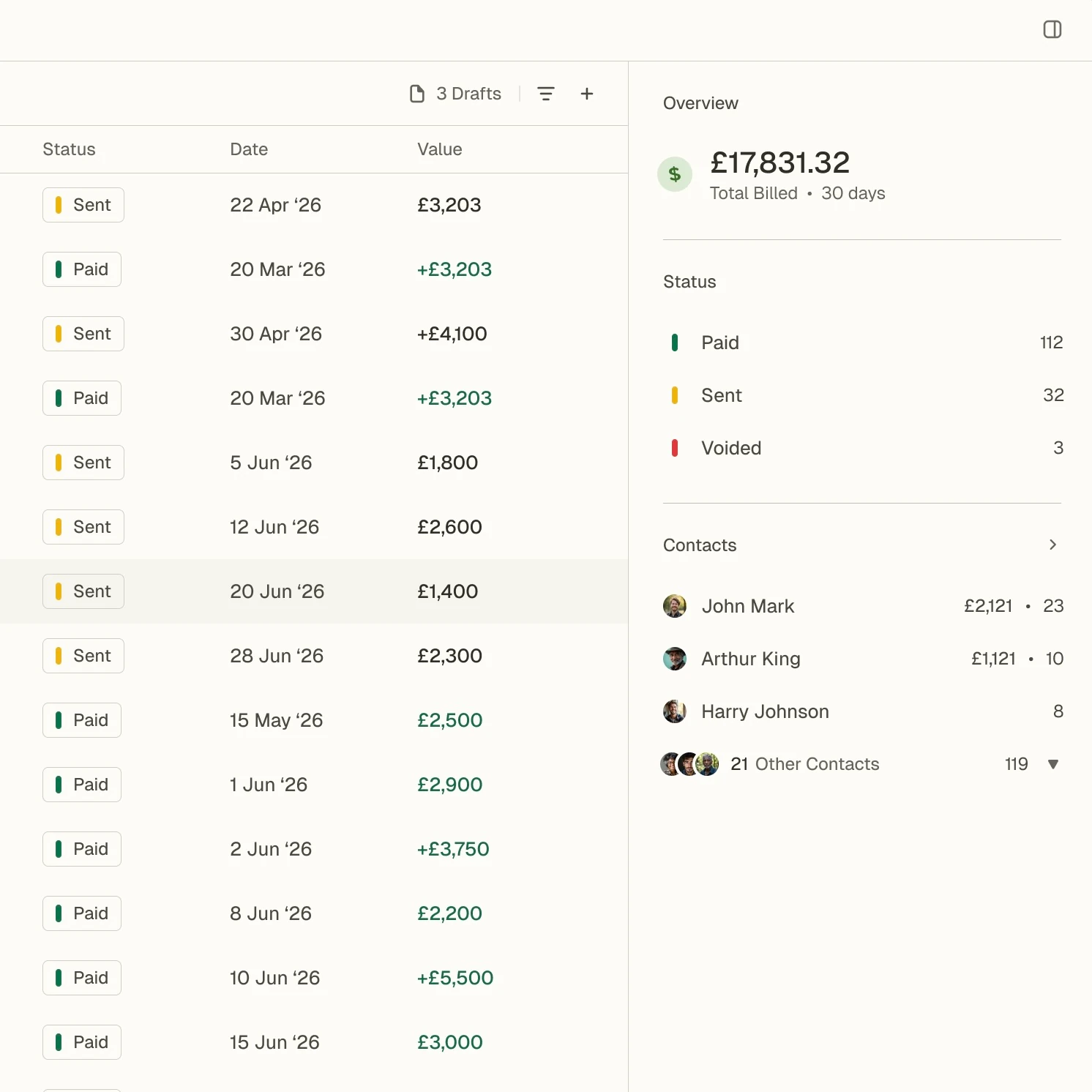Screen dimensions: 1092x1092
Task: Click the 30 days period label
Action: (853, 193)
